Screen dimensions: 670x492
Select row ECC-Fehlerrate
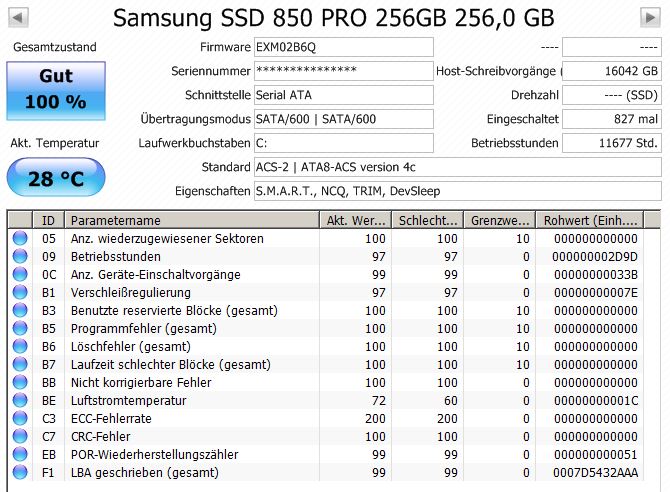click(x=326, y=418)
